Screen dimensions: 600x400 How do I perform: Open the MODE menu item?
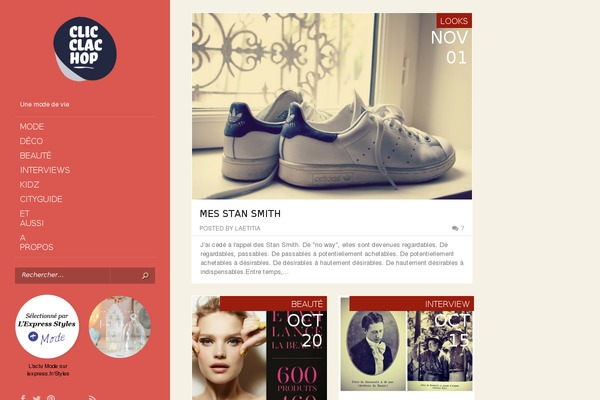pos(32,127)
